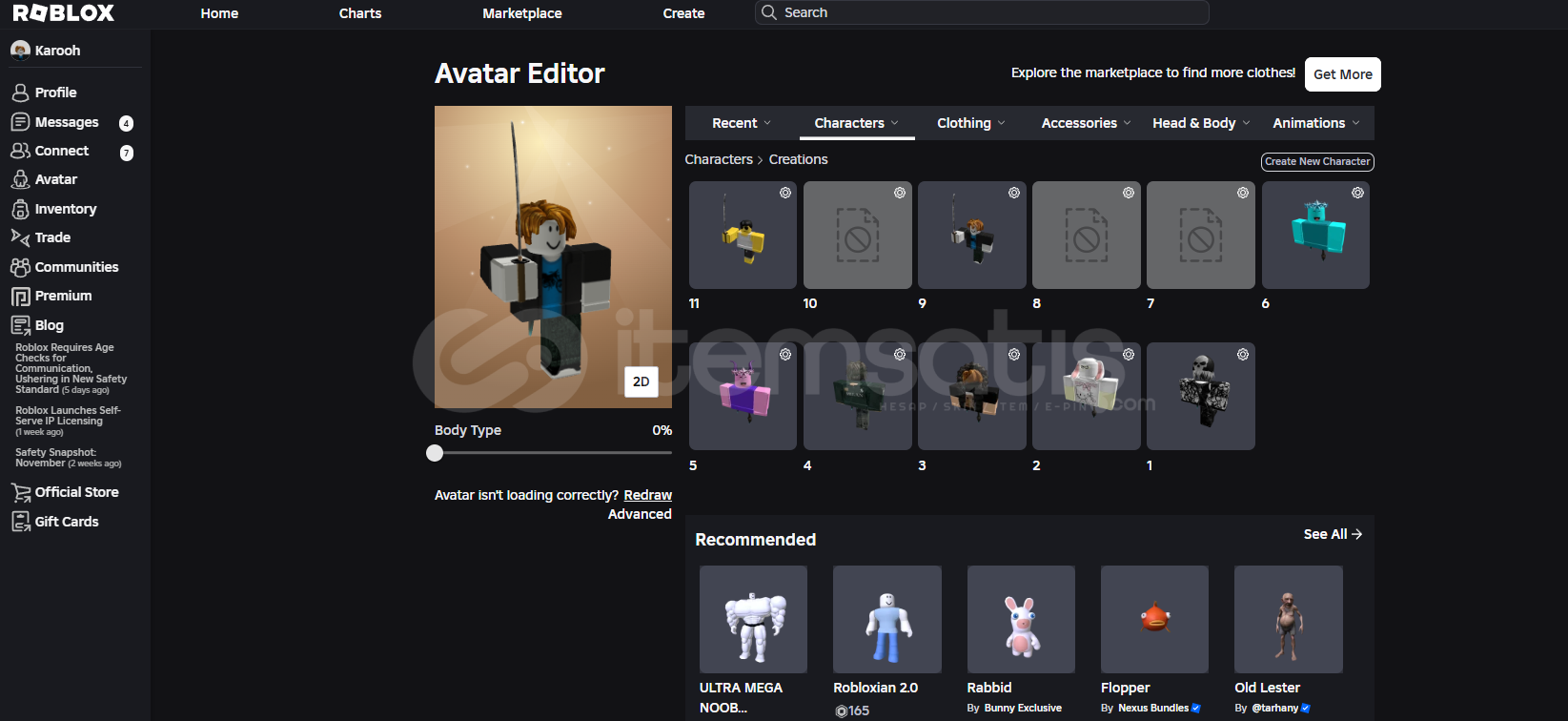Click the Communities sidebar icon
Viewport: 1568px width, 721px height.
point(20,267)
